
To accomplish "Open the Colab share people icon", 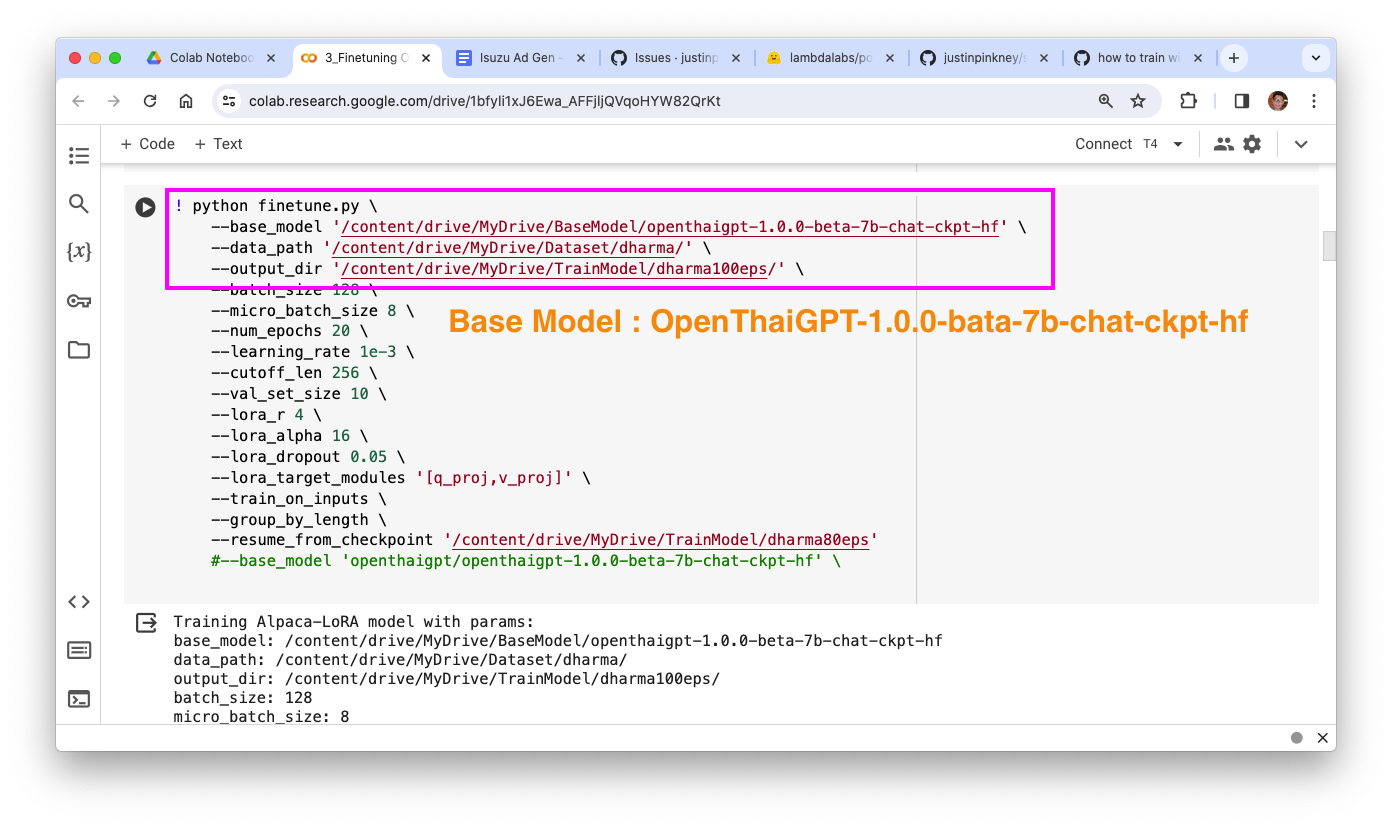I will (x=1223, y=144).
